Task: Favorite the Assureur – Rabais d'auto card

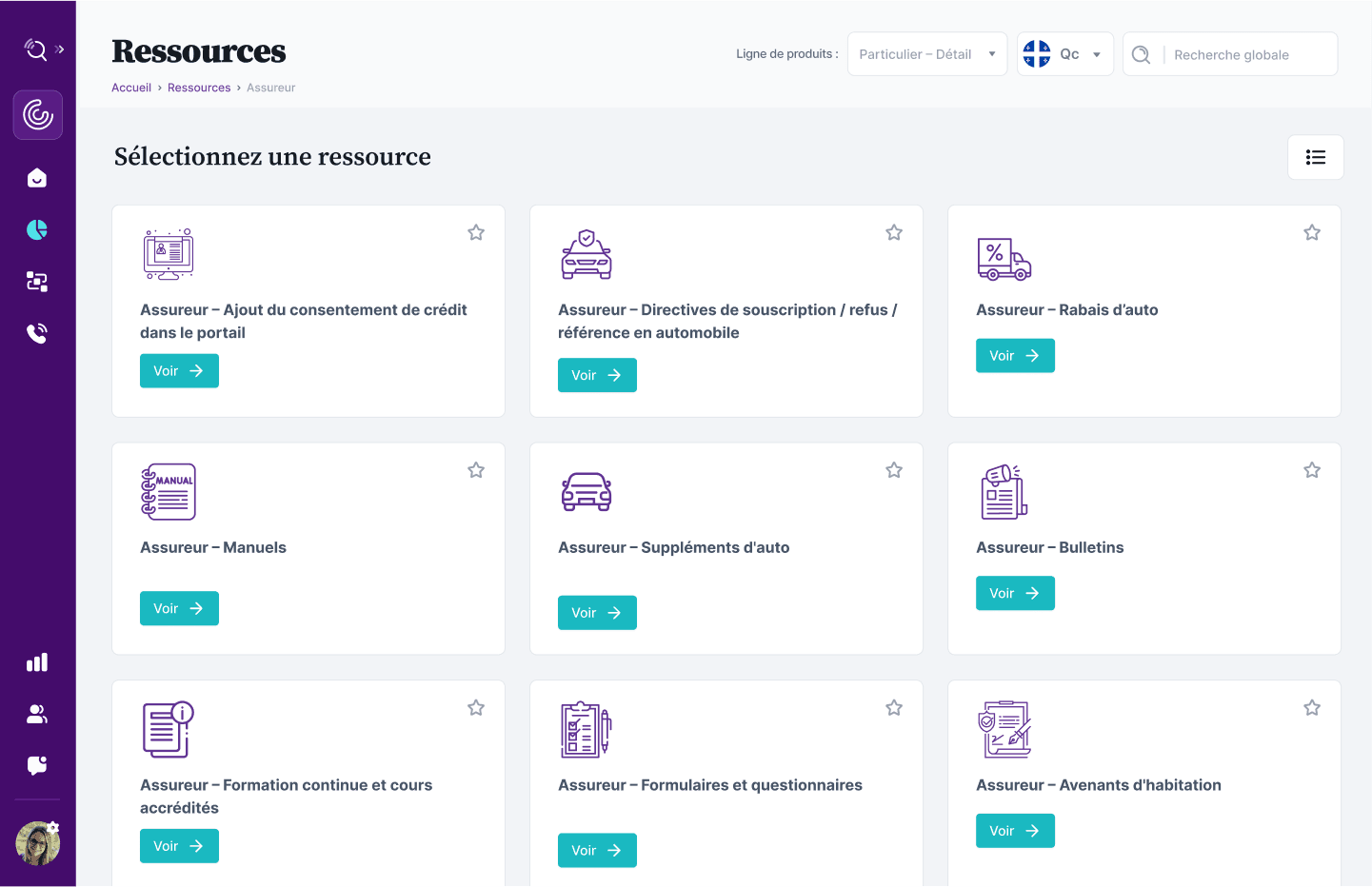Action: click(1311, 233)
